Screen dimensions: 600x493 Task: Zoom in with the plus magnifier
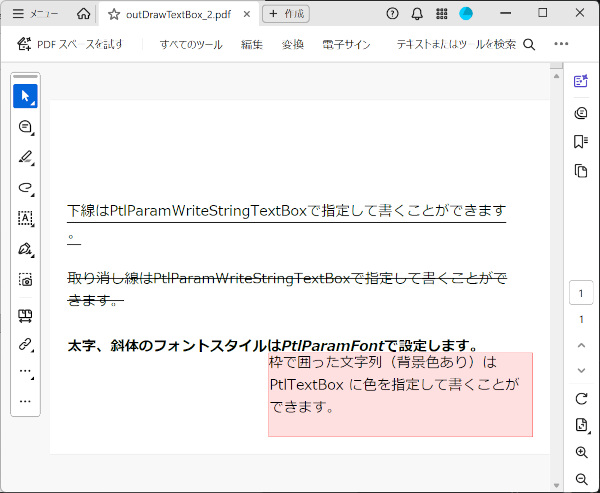click(x=582, y=452)
